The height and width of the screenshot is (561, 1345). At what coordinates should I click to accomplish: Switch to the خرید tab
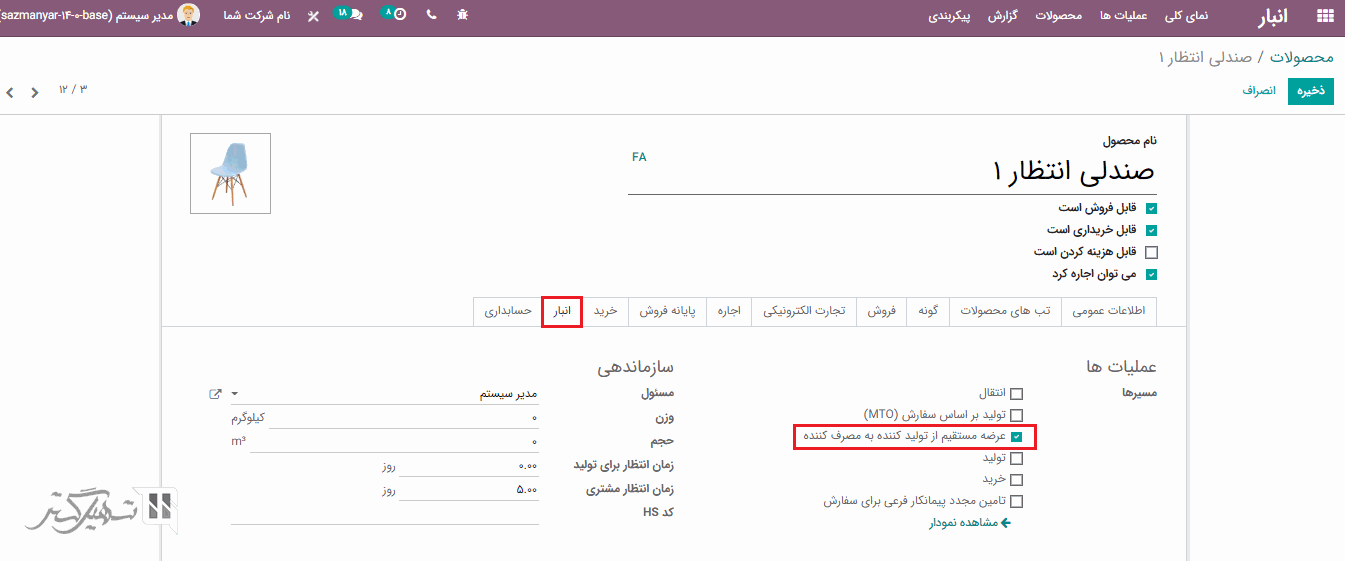[x=606, y=311]
